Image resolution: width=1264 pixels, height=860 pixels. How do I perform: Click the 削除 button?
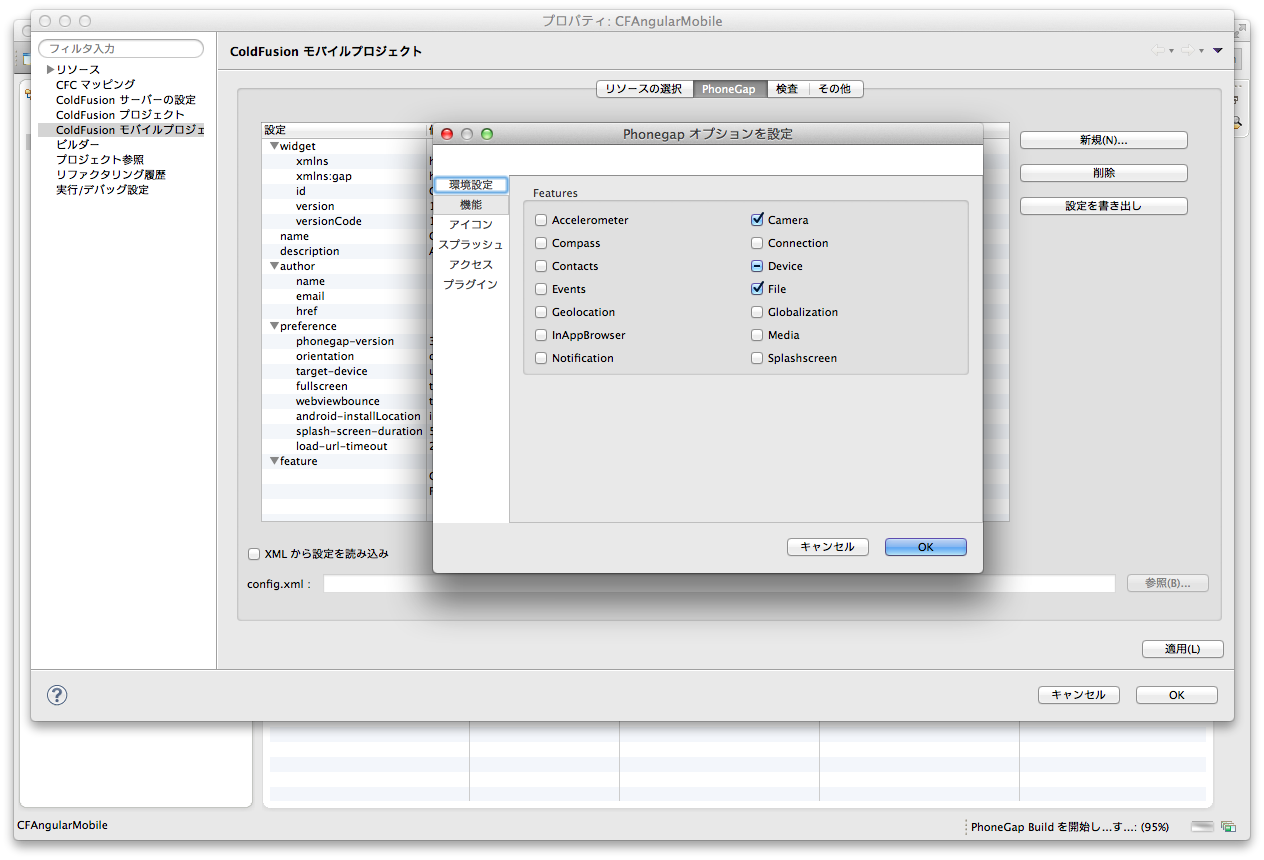(x=1104, y=173)
